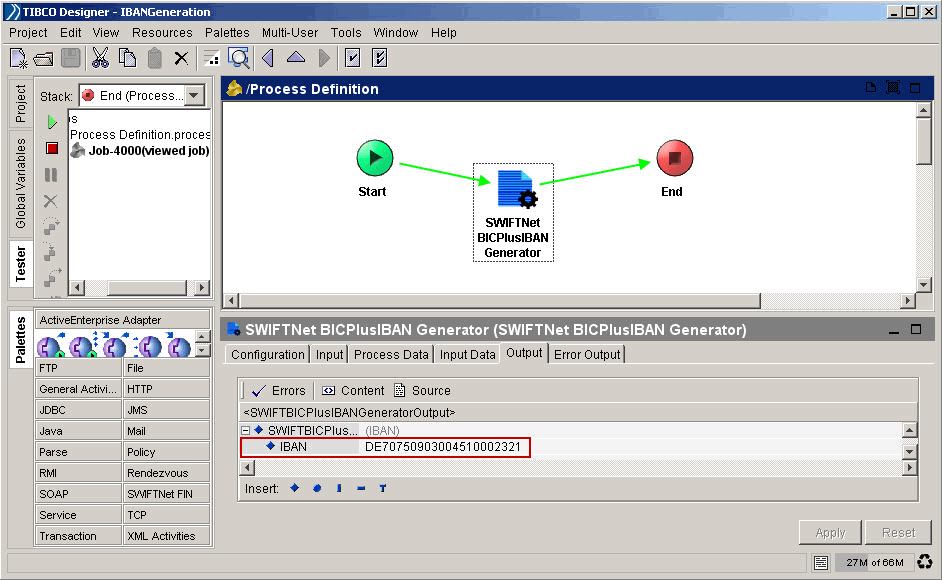This screenshot has width=942, height=580.
Task: Click the circle Insert icon
Action: [317, 489]
